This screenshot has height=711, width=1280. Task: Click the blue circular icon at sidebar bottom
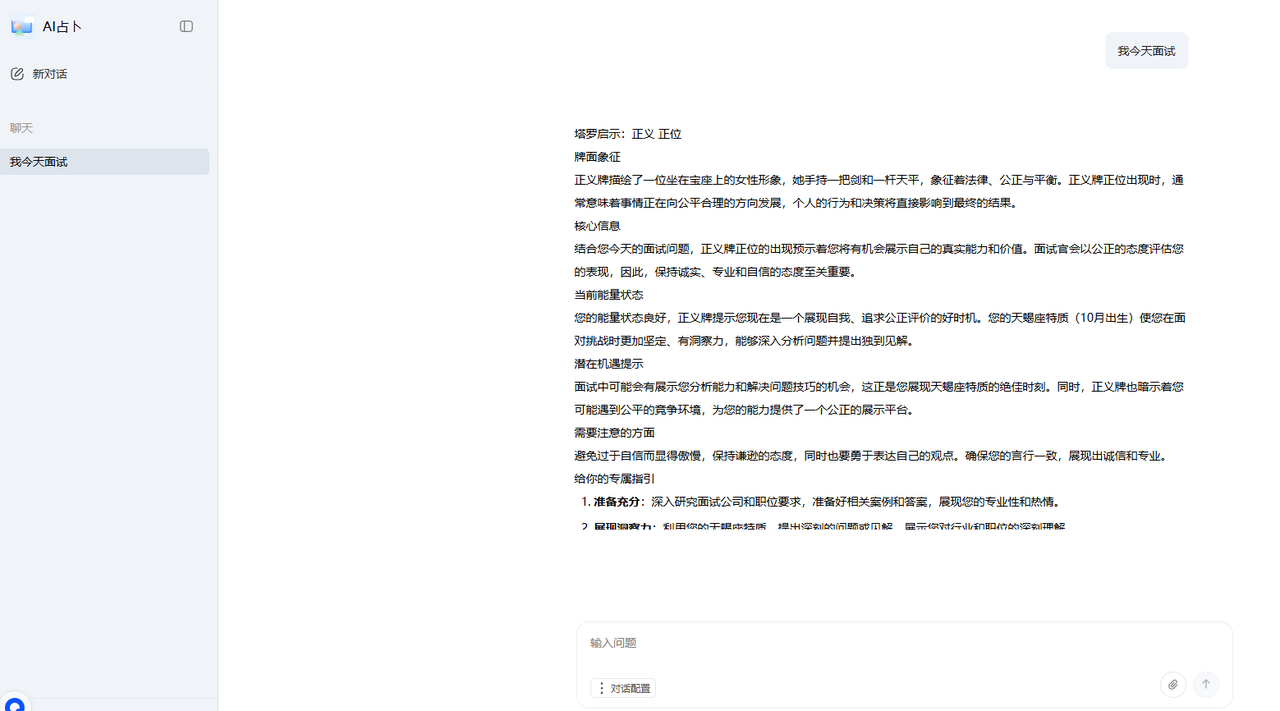pyautogui.click(x=15, y=704)
